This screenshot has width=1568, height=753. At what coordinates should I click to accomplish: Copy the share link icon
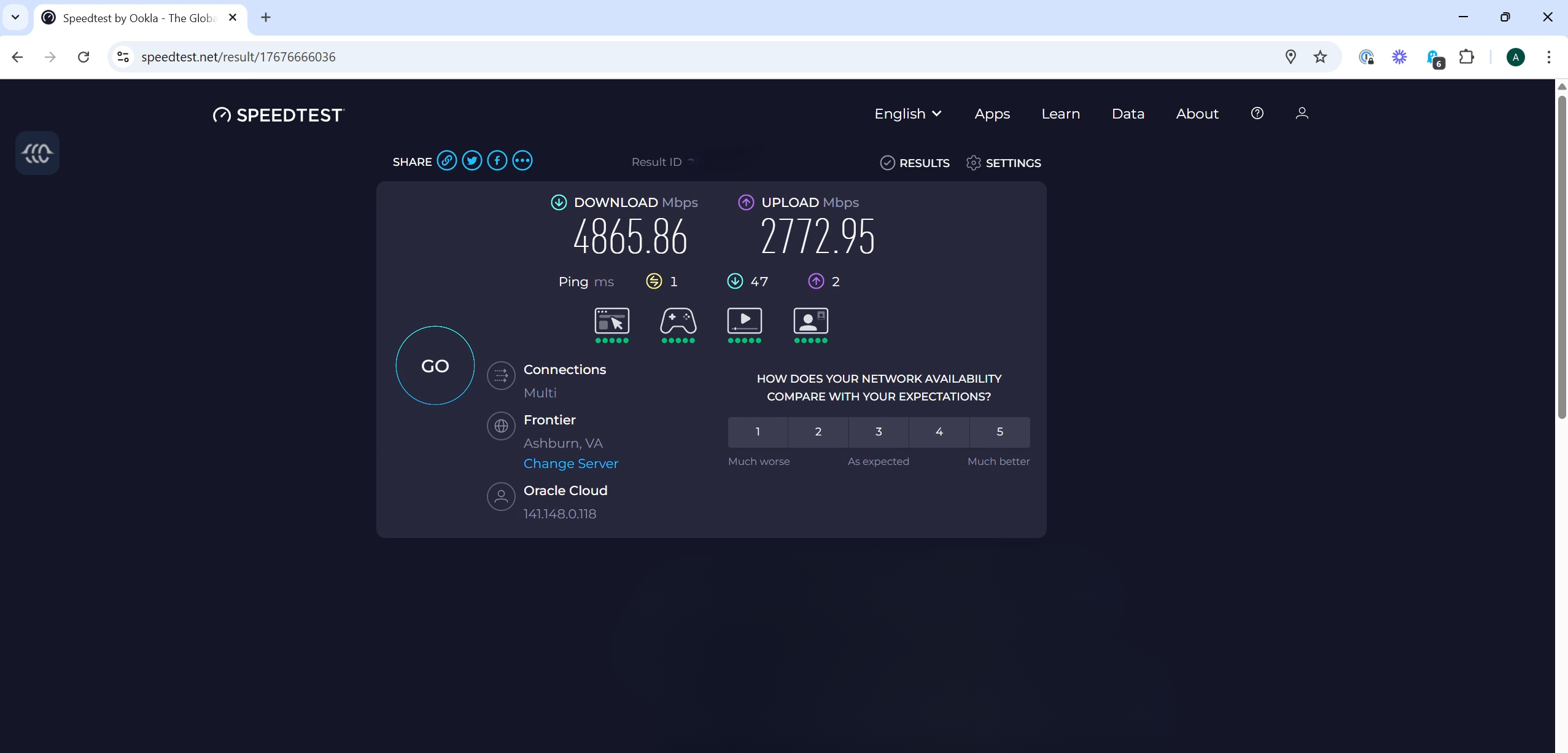447,161
